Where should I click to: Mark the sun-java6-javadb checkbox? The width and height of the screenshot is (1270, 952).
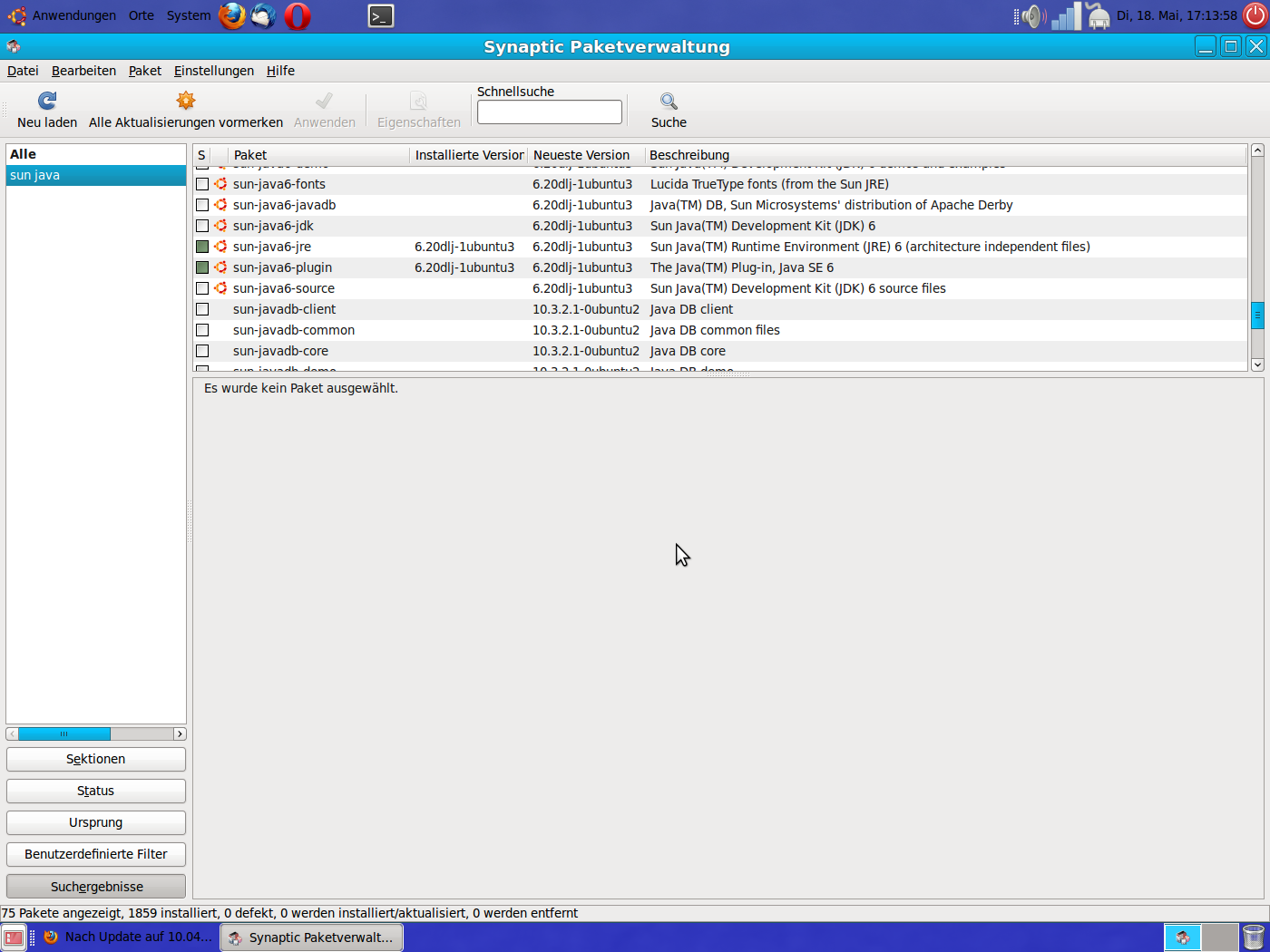pos(202,205)
